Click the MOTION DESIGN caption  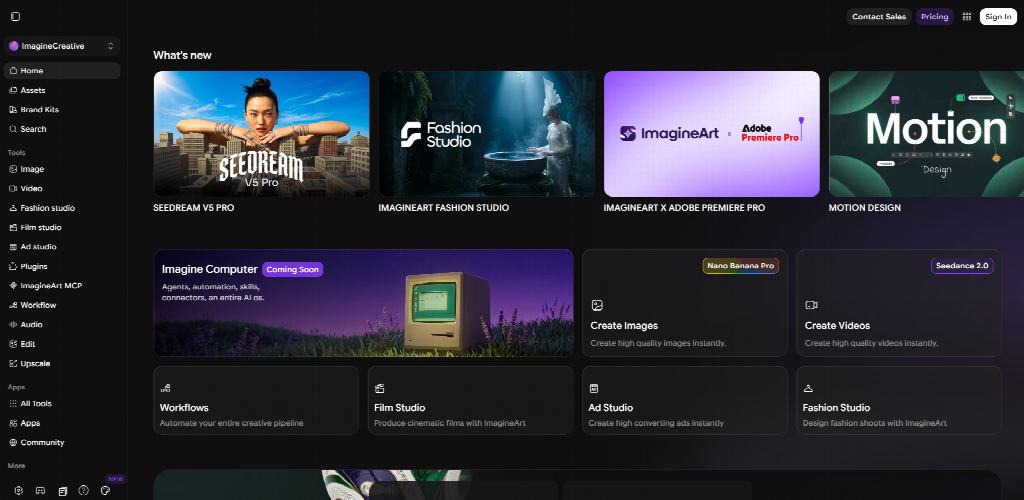tap(865, 208)
